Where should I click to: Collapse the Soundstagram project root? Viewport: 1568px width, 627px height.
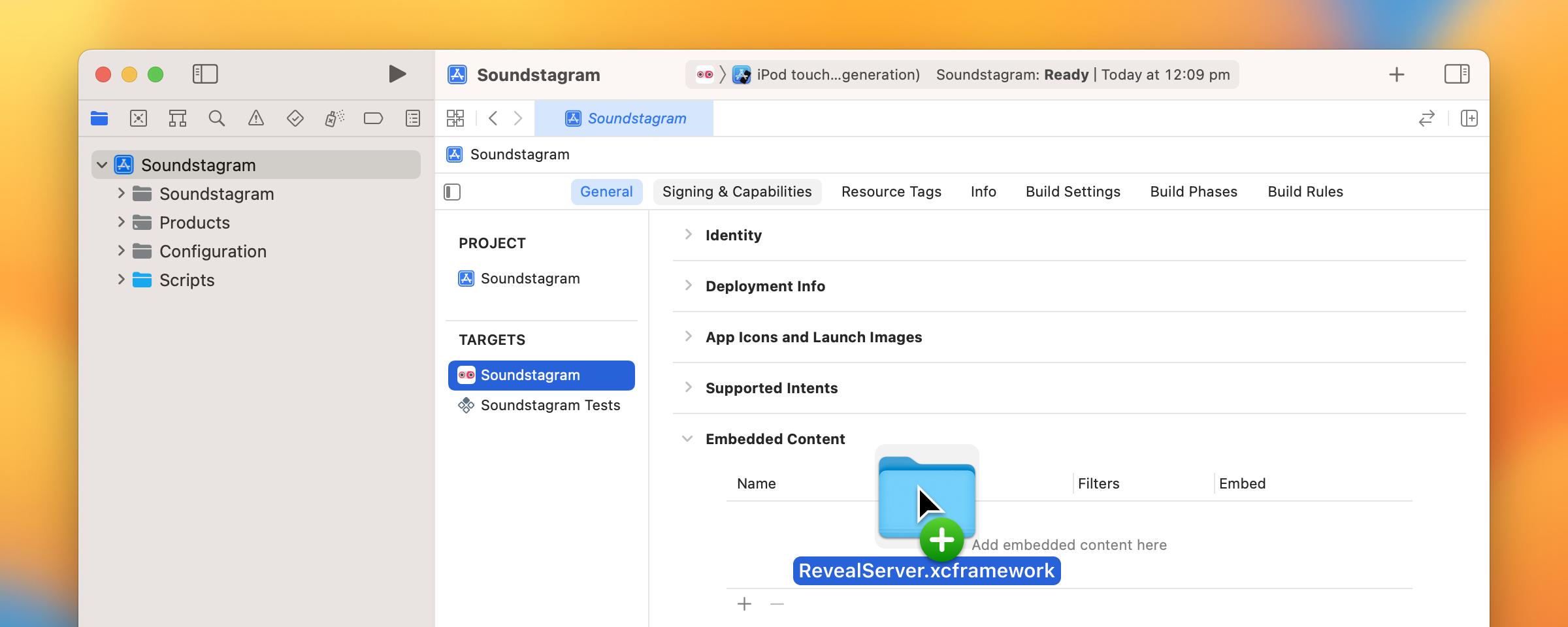[102, 165]
